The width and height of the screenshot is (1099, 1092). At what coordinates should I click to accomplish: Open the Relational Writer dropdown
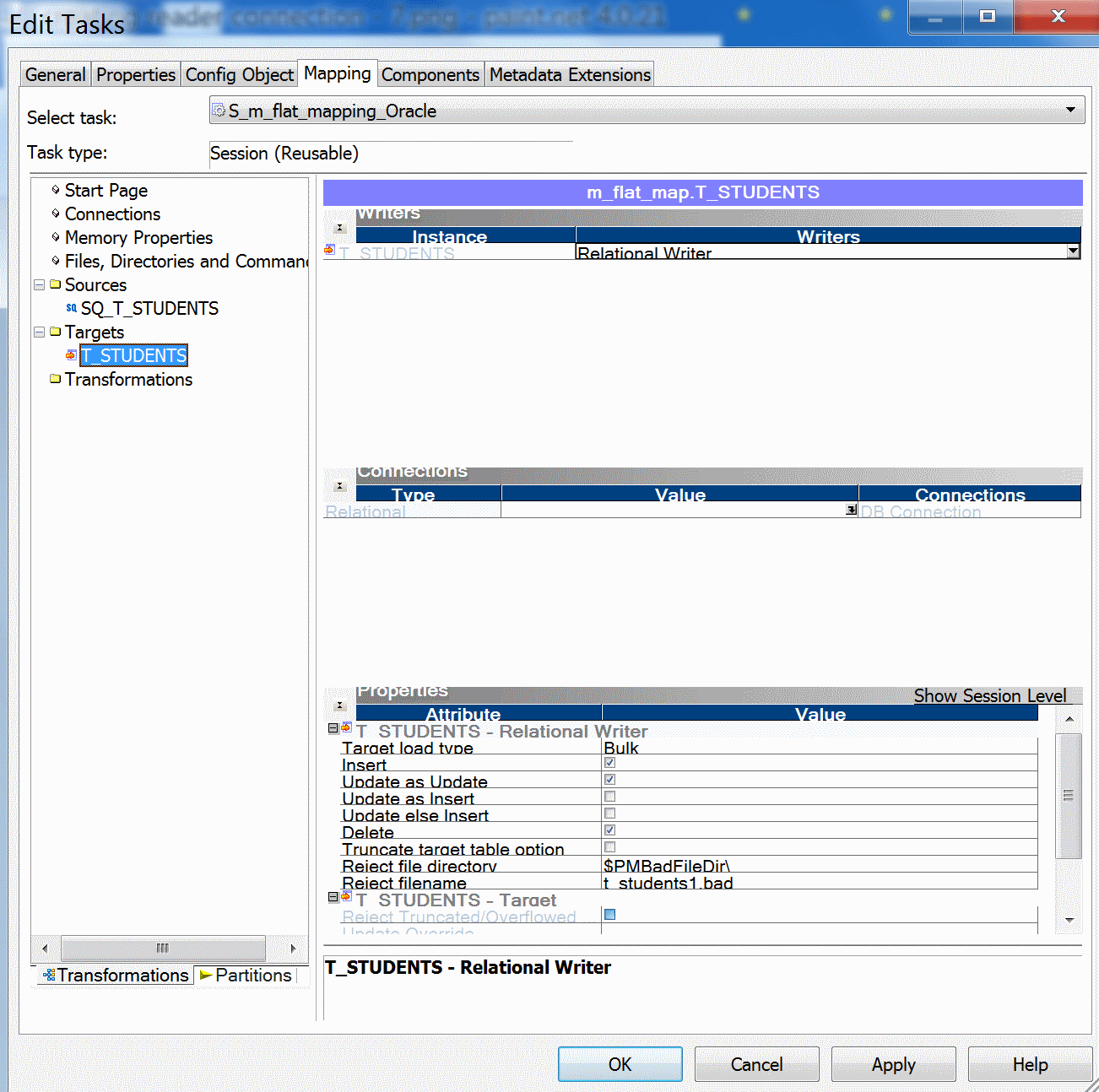(x=1072, y=251)
